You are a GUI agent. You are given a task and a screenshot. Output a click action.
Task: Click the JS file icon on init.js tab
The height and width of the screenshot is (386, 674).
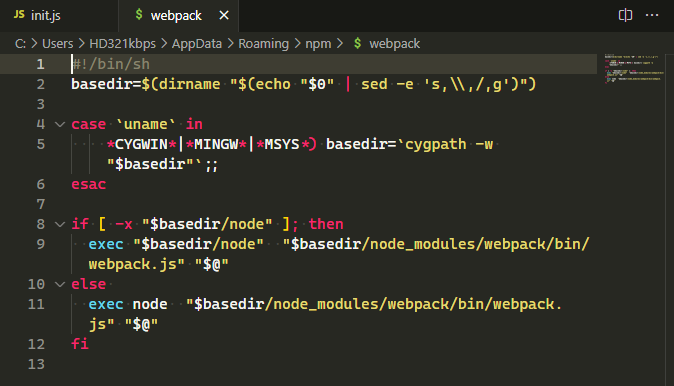19,15
